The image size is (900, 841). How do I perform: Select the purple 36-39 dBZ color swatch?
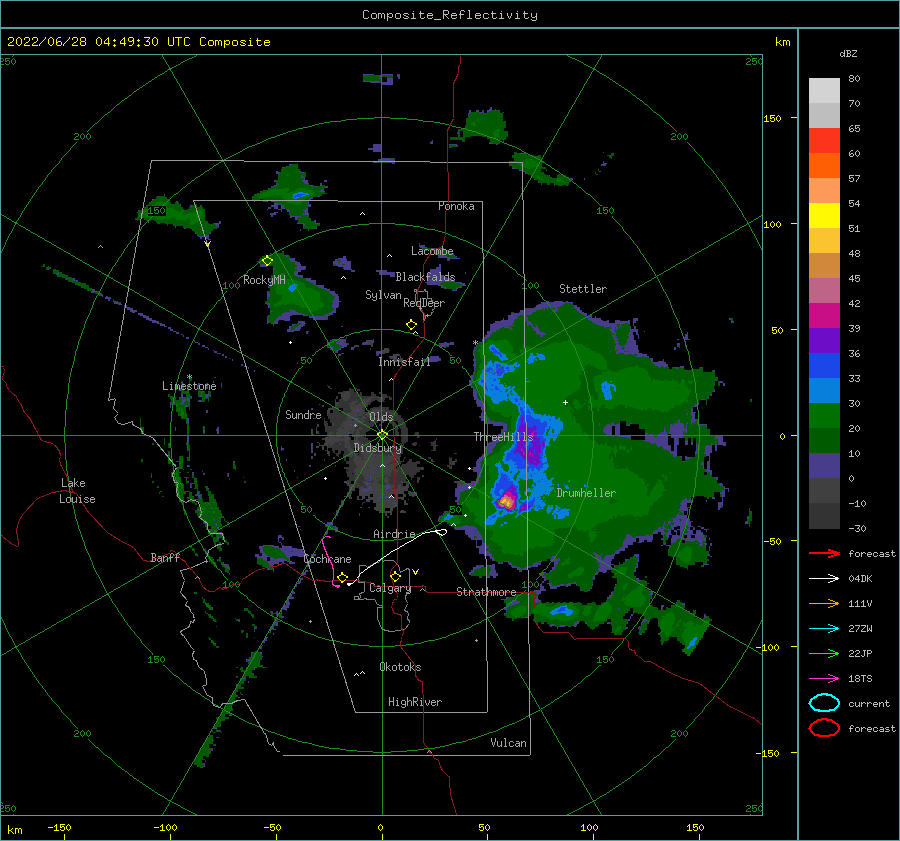[x=824, y=340]
